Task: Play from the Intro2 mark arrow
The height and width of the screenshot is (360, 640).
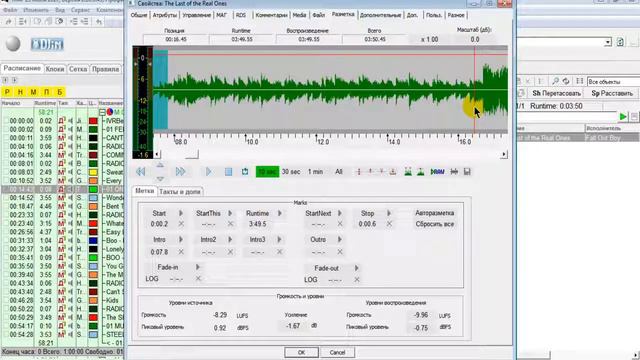Action: pyautogui.click(x=230, y=240)
